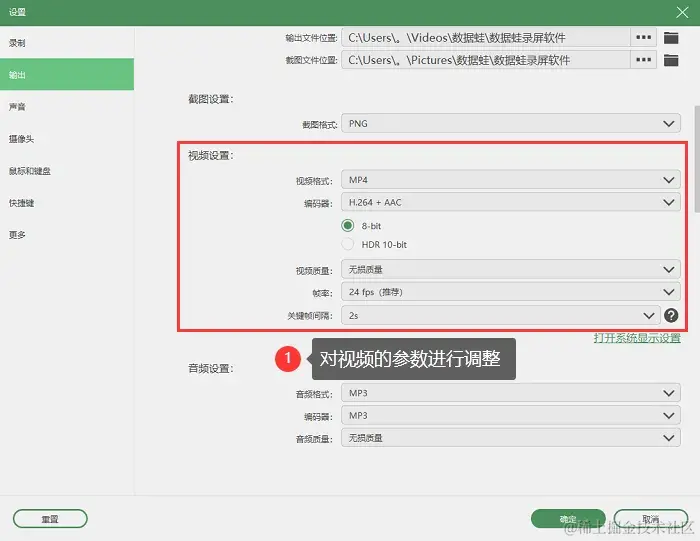Screen dimensions: 700x541
Task: Expand the H.264 + AAC encoder dropdown
Action: point(511,202)
